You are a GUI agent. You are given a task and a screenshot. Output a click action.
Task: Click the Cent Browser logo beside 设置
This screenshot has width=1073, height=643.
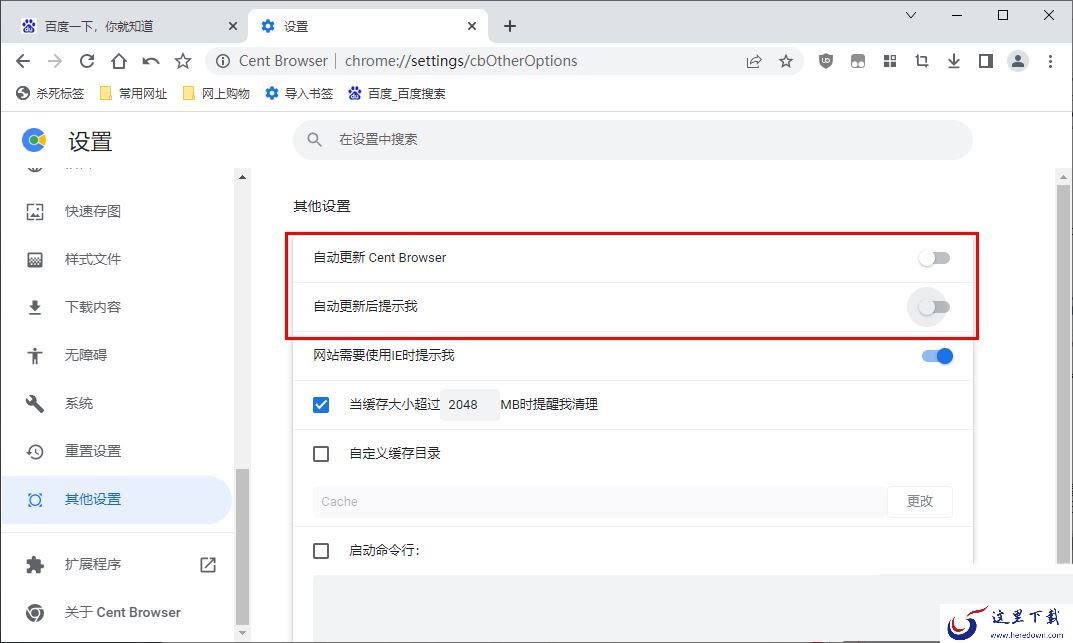[34, 140]
